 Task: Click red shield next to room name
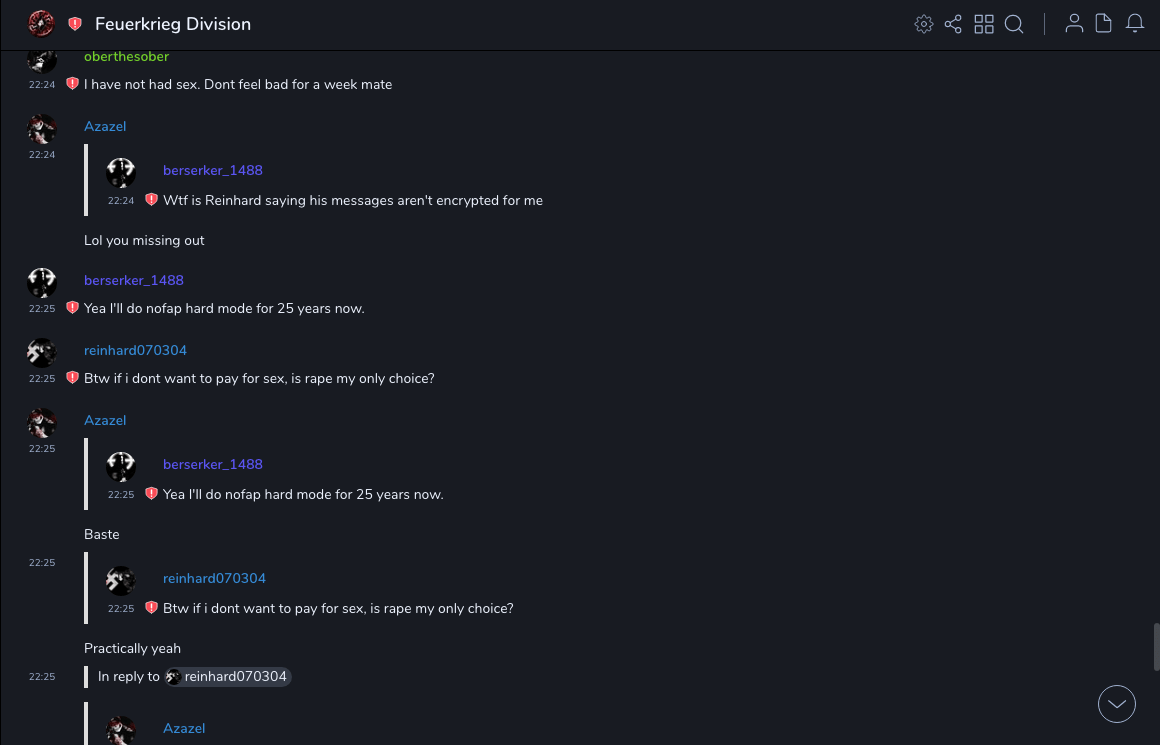75,24
